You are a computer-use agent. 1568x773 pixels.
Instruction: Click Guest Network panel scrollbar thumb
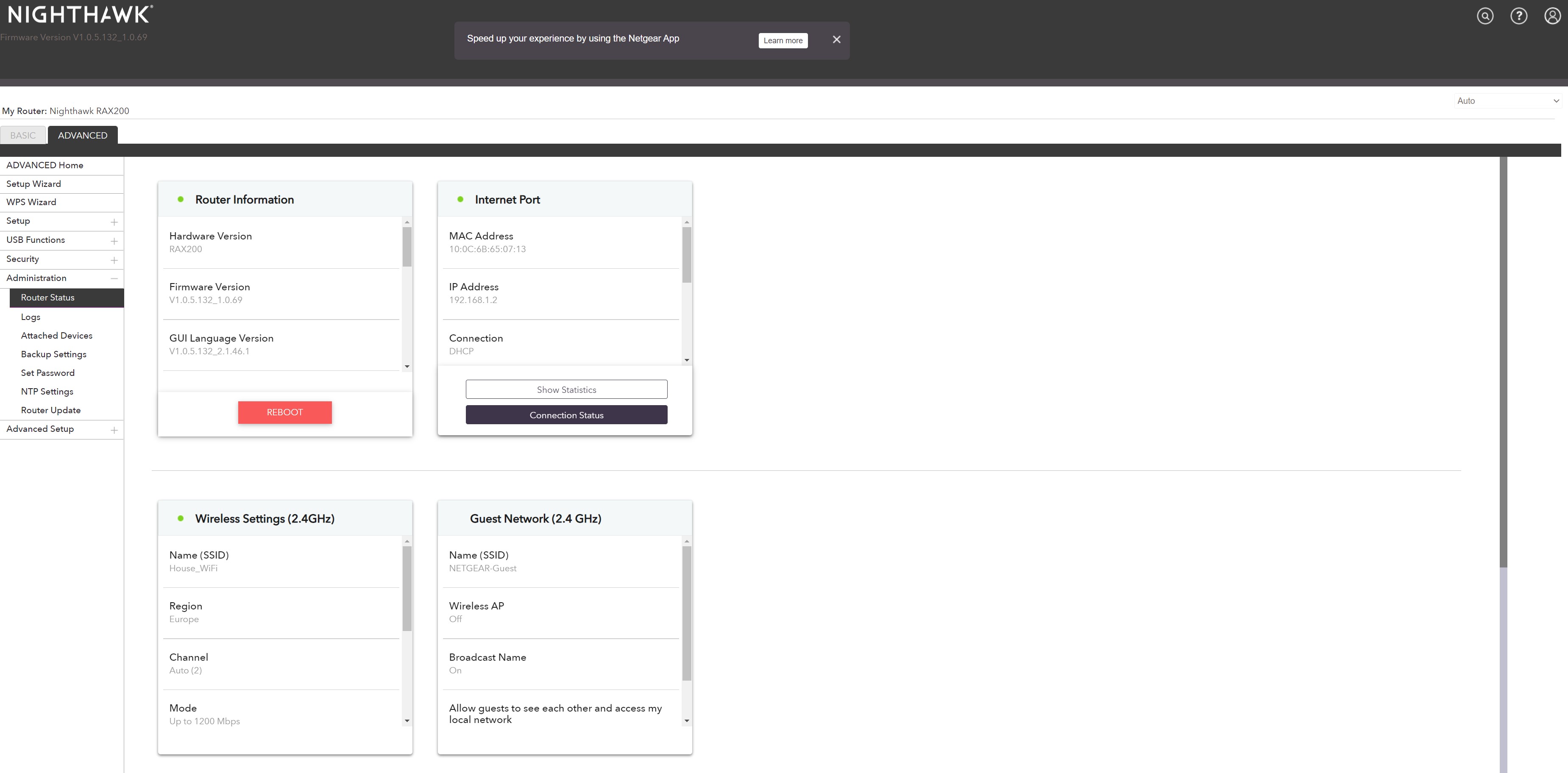pyautogui.click(x=687, y=614)
